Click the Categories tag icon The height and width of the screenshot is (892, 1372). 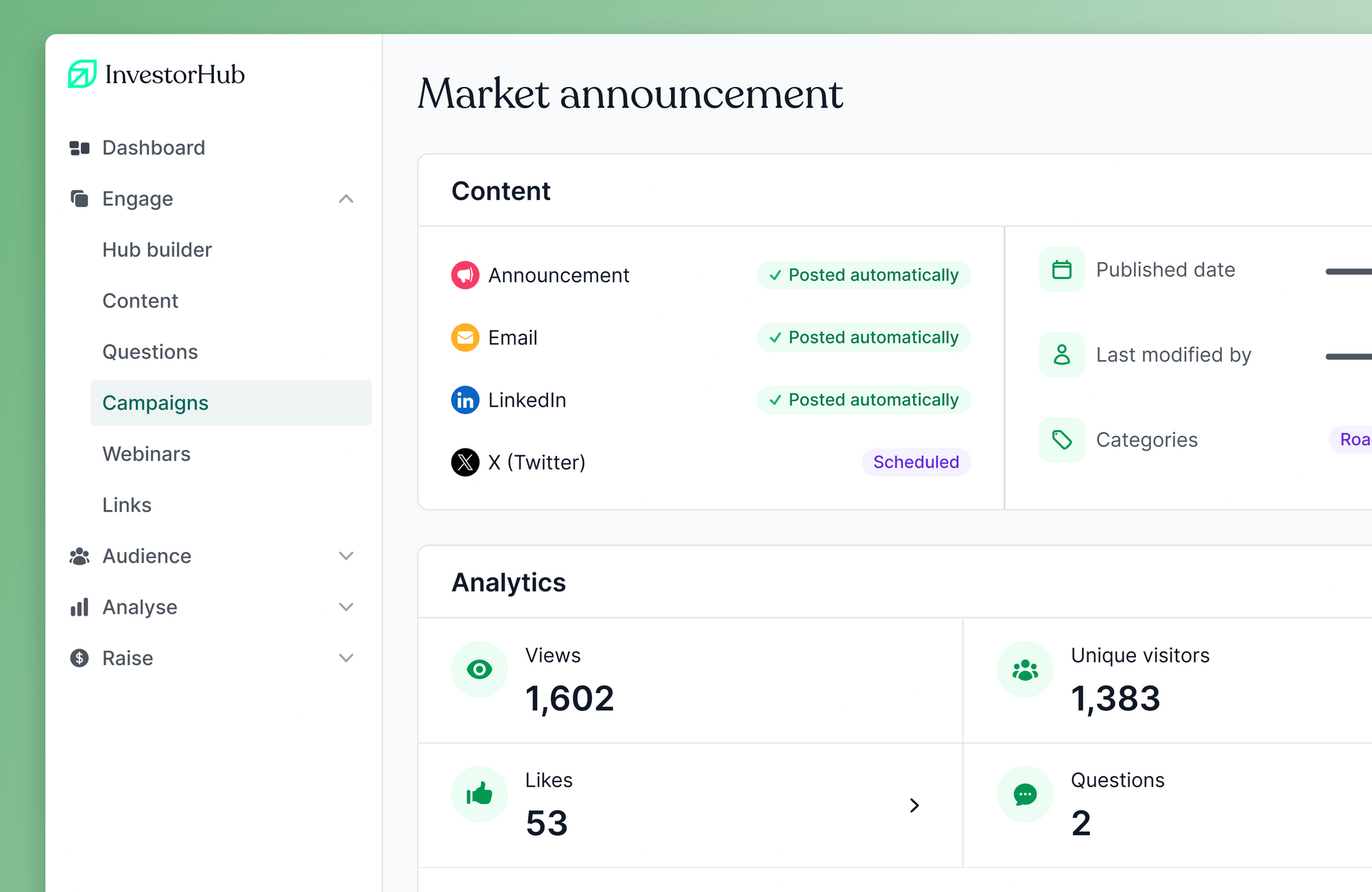pos(1062,439)
